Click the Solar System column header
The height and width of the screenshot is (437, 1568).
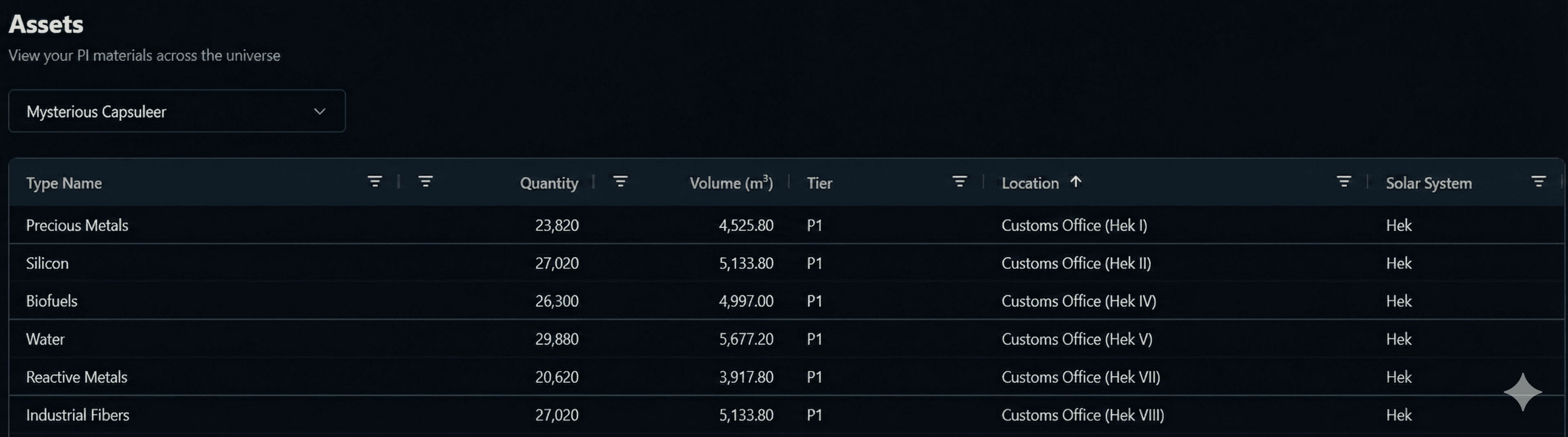click(1428, 183)
